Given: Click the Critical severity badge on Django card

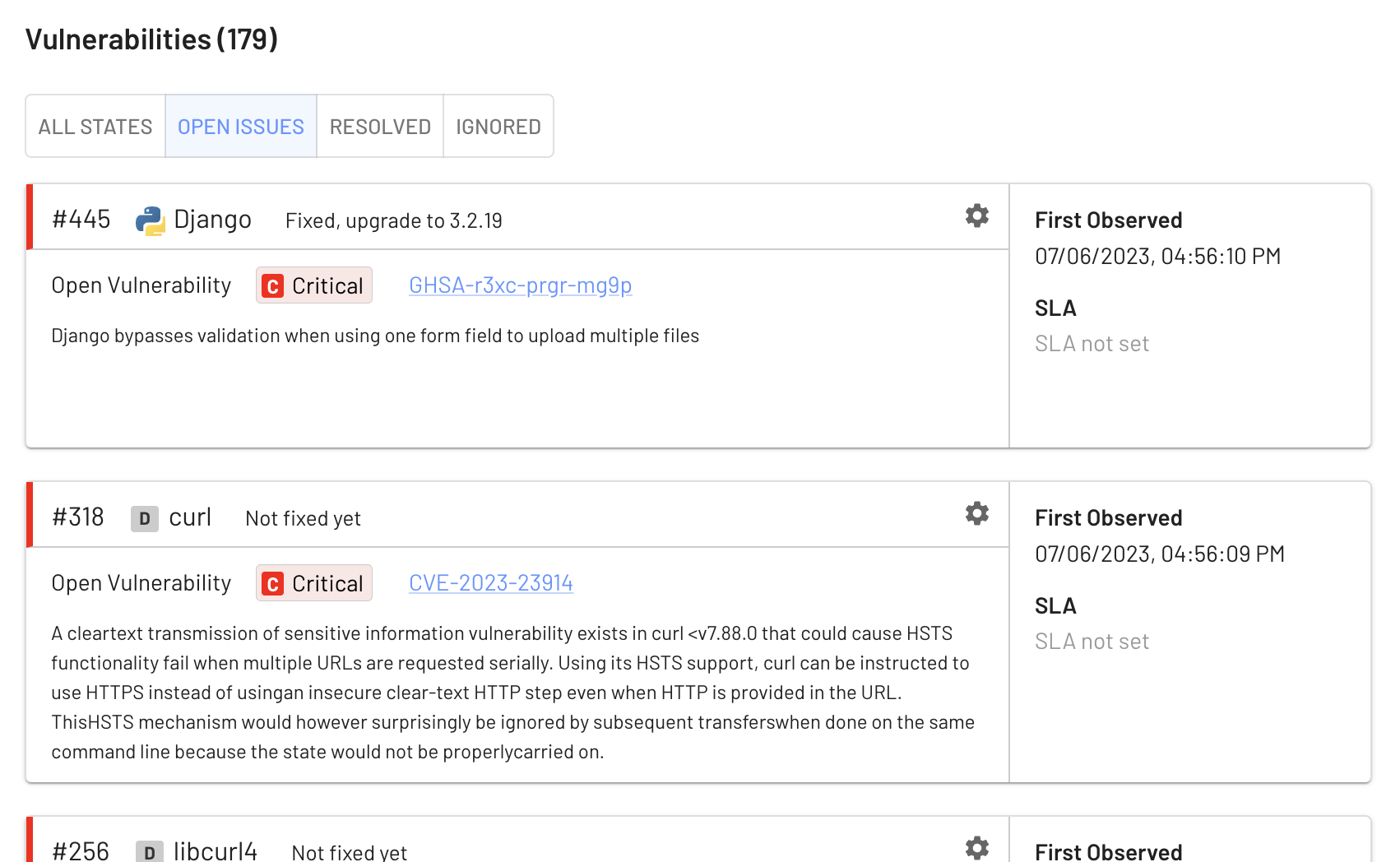Looking at the screenshot, I should click(313, 285).
